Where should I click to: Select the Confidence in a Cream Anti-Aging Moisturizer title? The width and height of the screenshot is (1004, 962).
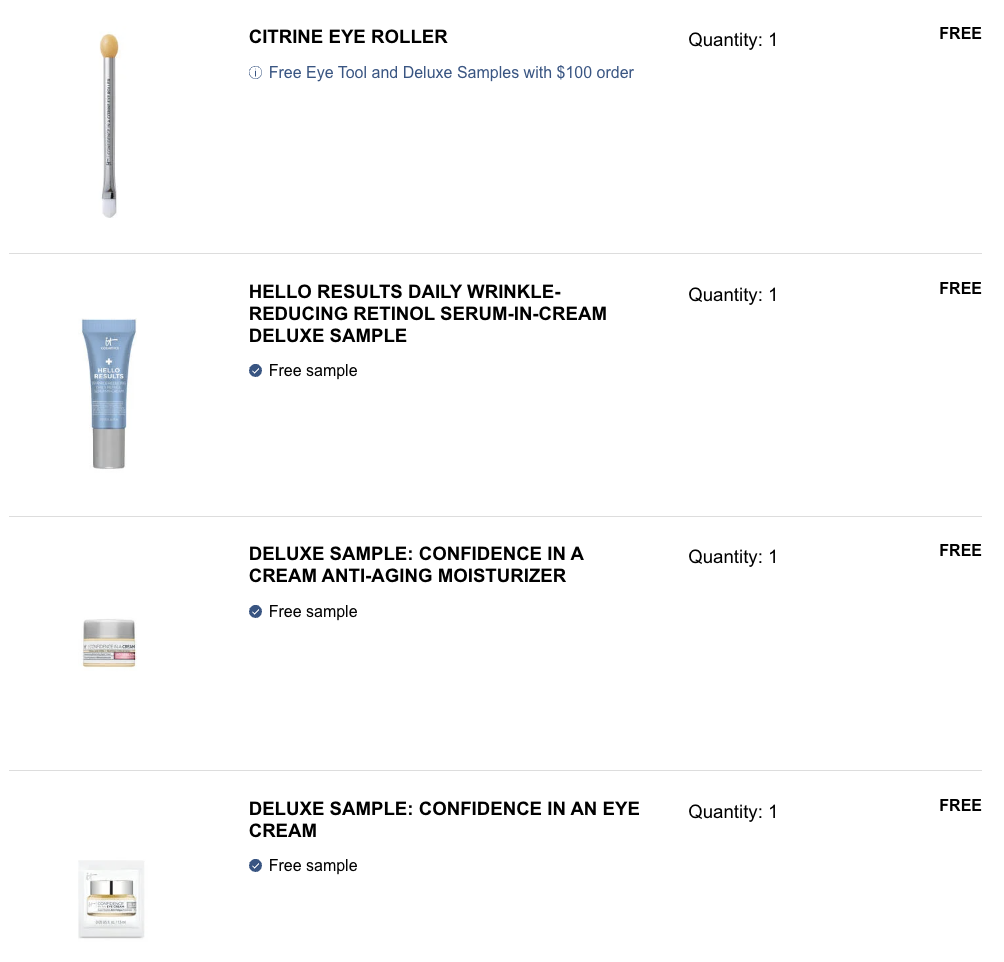click(x=416, y=565)
